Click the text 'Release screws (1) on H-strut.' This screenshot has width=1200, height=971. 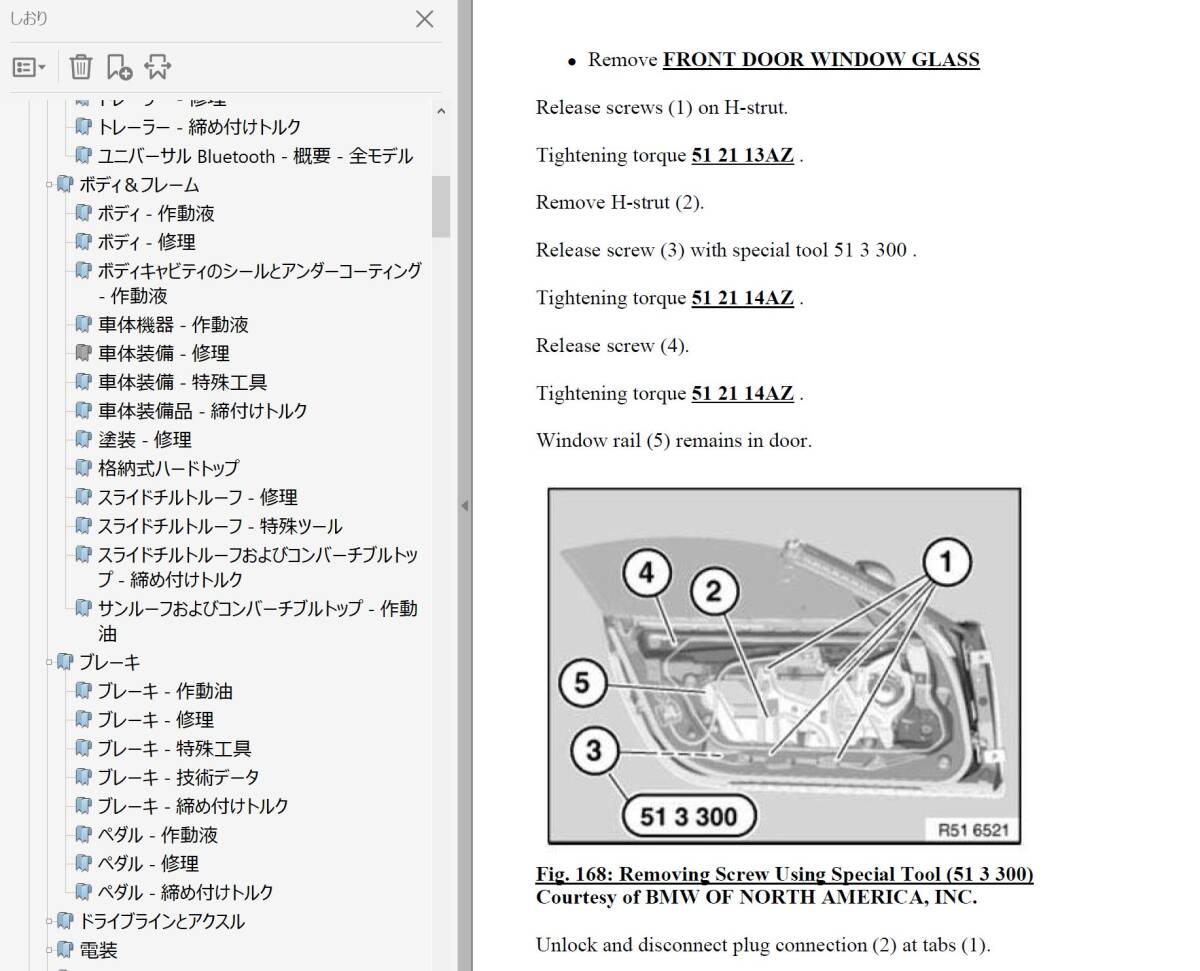(x=662, y=107)
